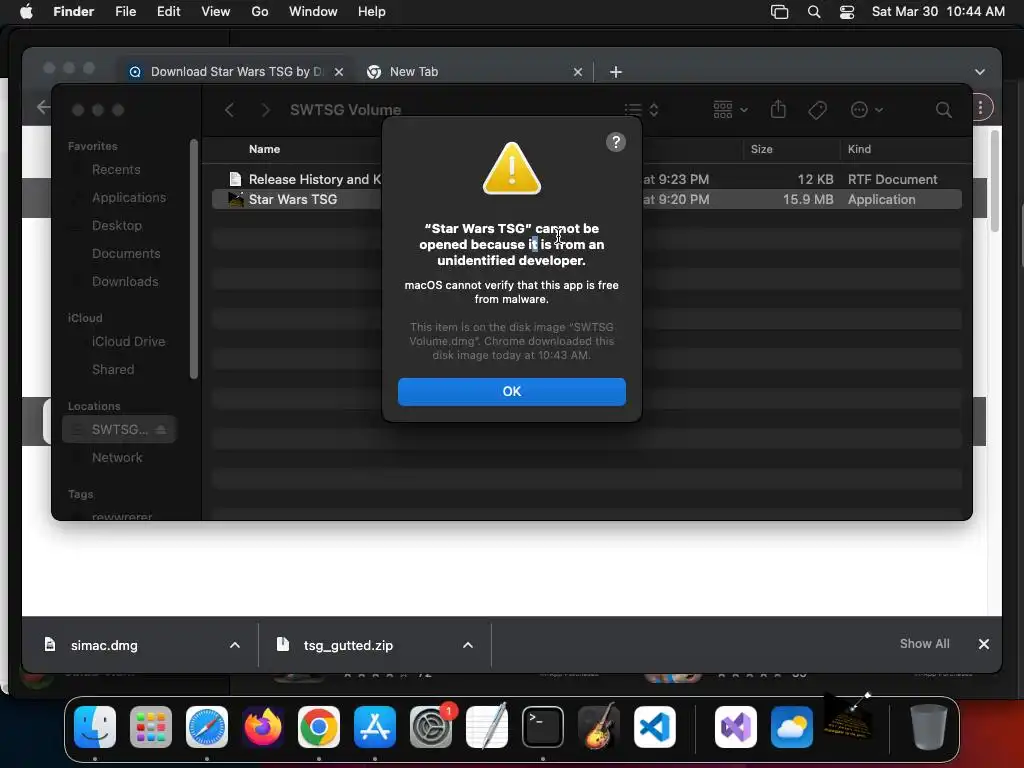Click Chrome back arrow
The image size is (1024, 768).
point(43,107)
